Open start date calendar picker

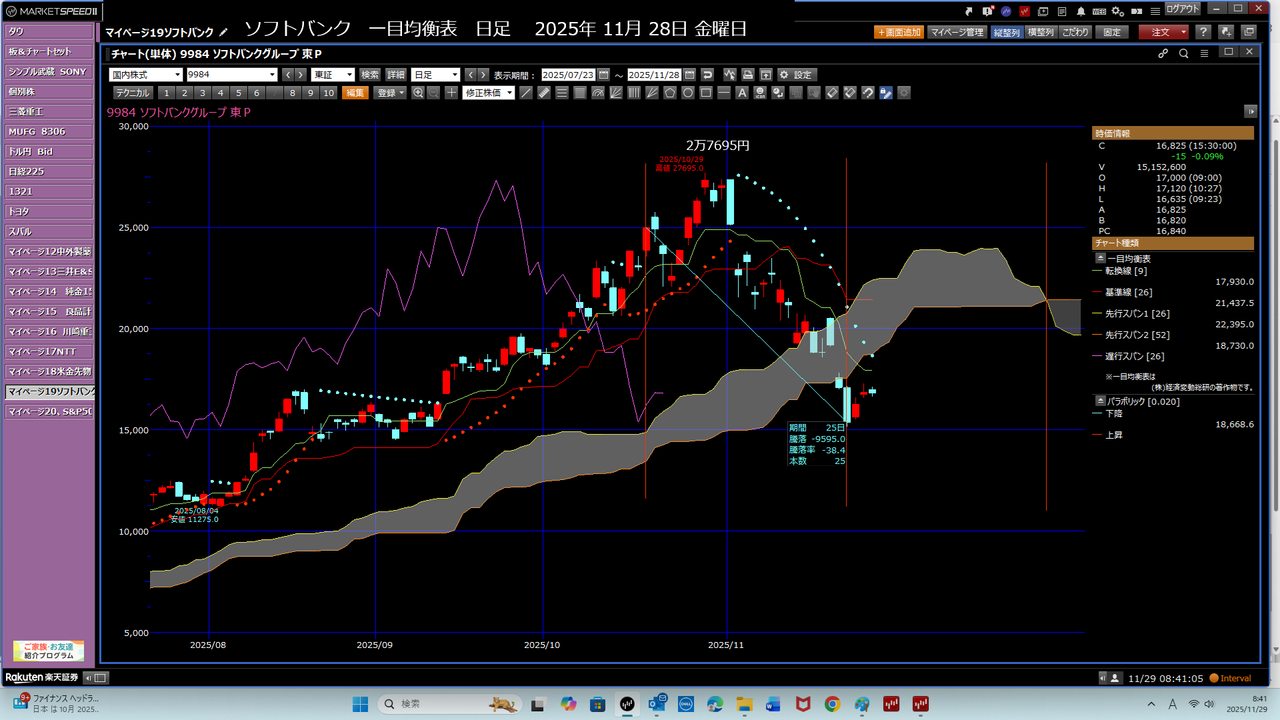tap(603, 75)
